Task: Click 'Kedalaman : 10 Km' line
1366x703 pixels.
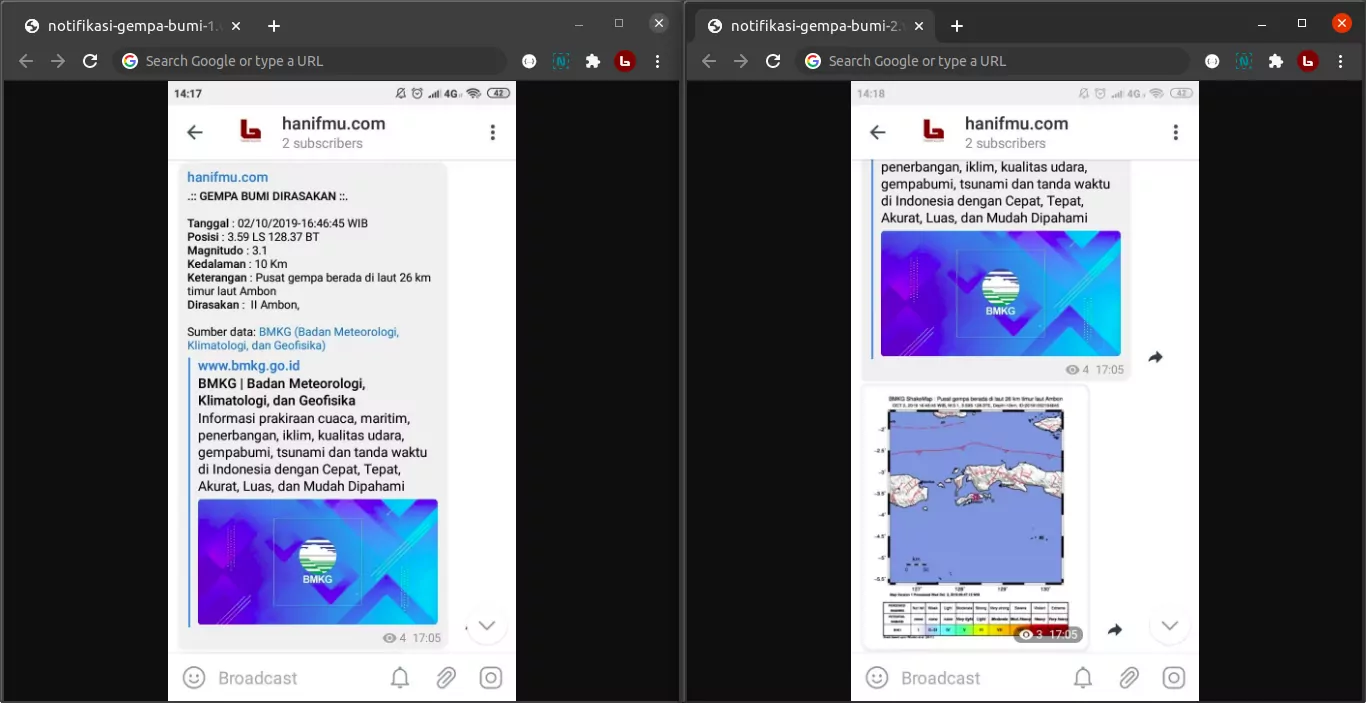Action: 237,264
